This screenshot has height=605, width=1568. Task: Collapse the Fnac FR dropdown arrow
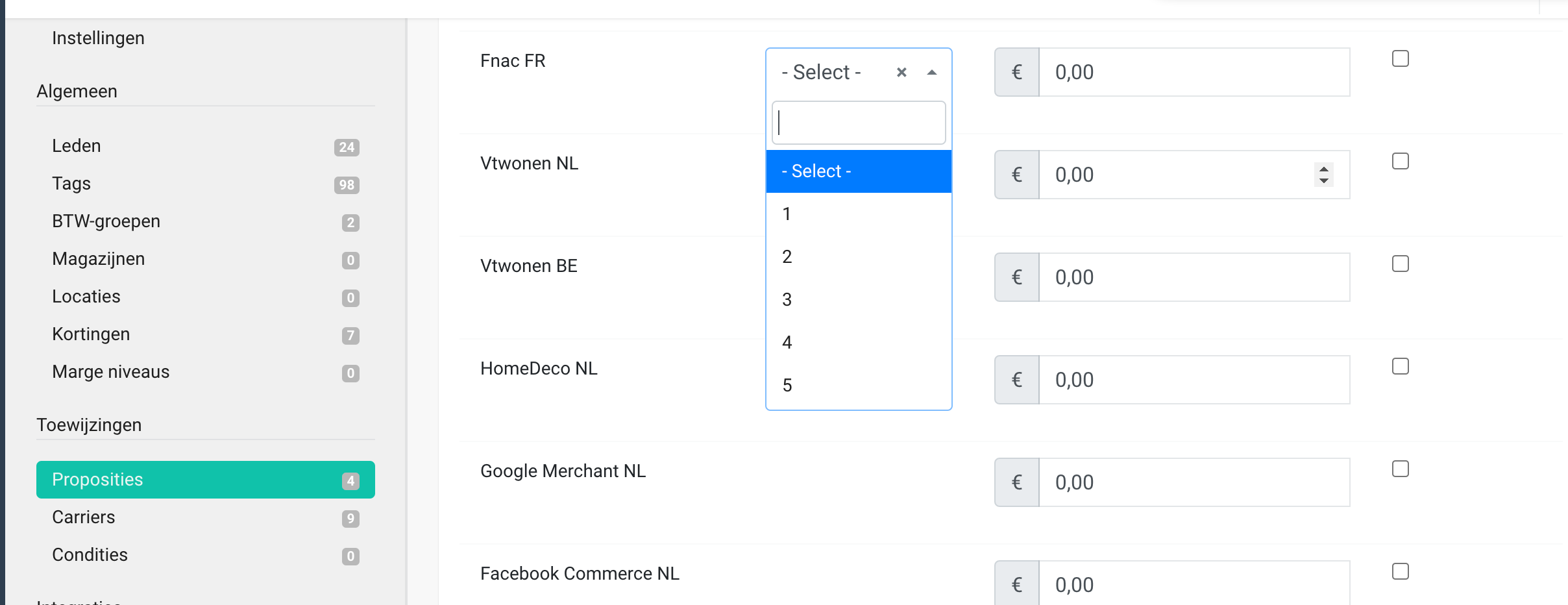click(932, 73)
